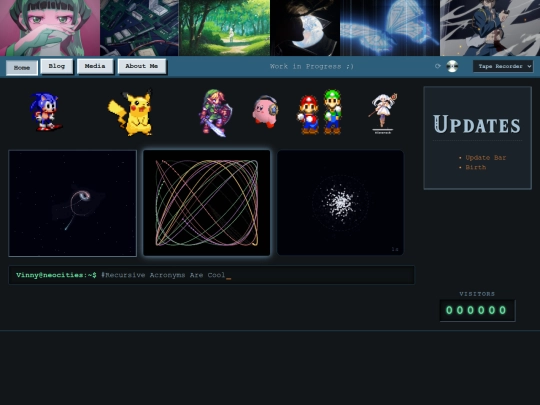Click the visitors counter display
The height and width of the screenshot is (405, 540).
click(x=477, y=310)
